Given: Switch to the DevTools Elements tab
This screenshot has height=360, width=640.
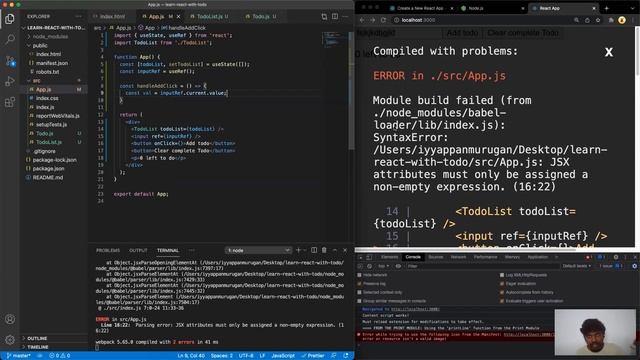Looking at the screenshot, I should (389, 257).
